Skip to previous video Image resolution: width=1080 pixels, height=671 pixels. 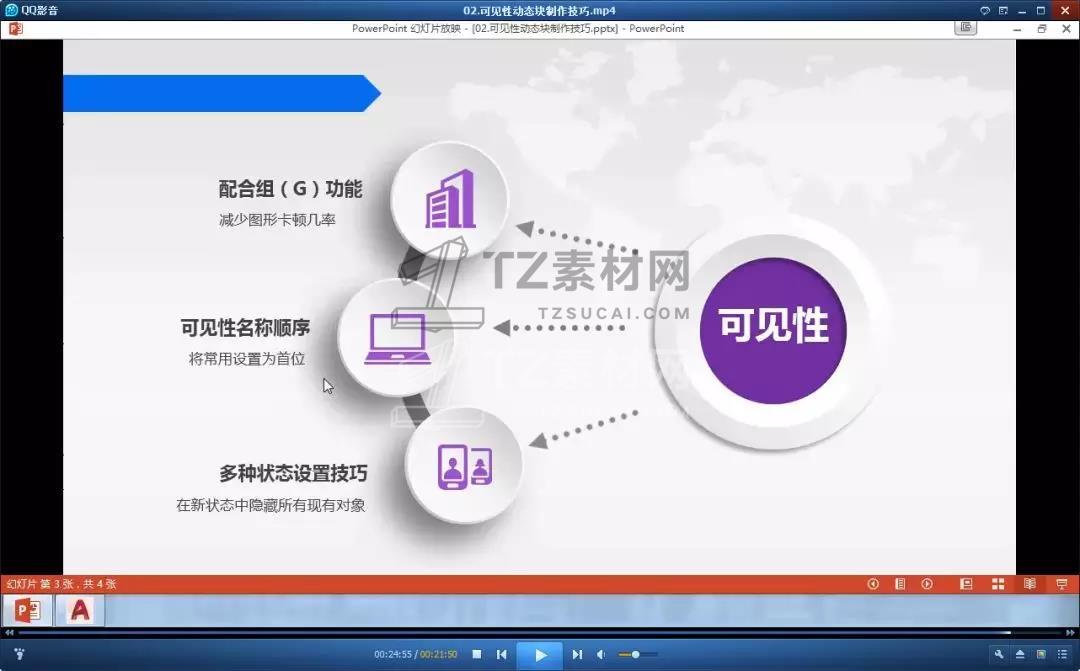click(x=501, y=654)
